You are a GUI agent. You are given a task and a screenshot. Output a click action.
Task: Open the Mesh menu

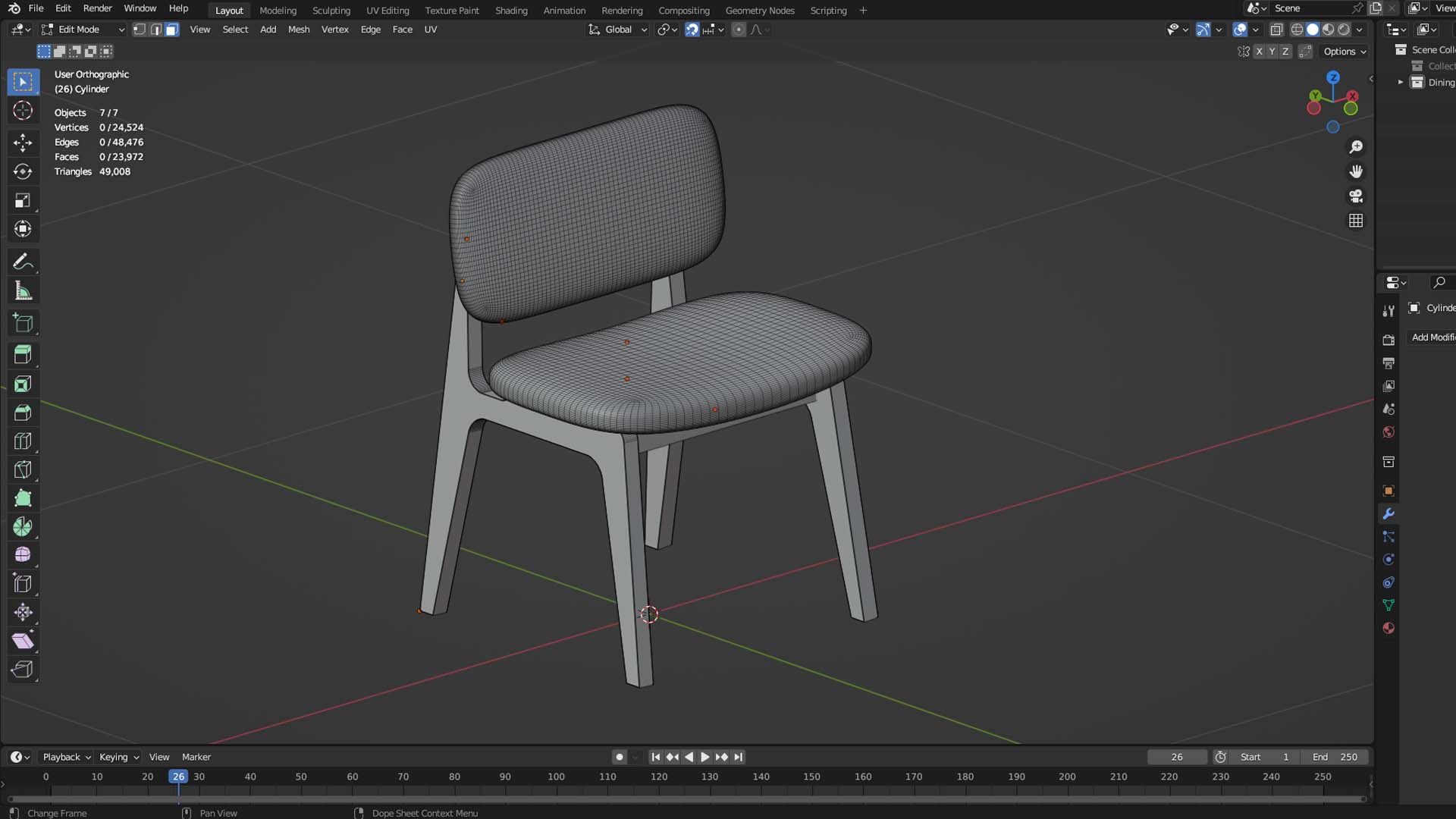click(x=299, y=30)
